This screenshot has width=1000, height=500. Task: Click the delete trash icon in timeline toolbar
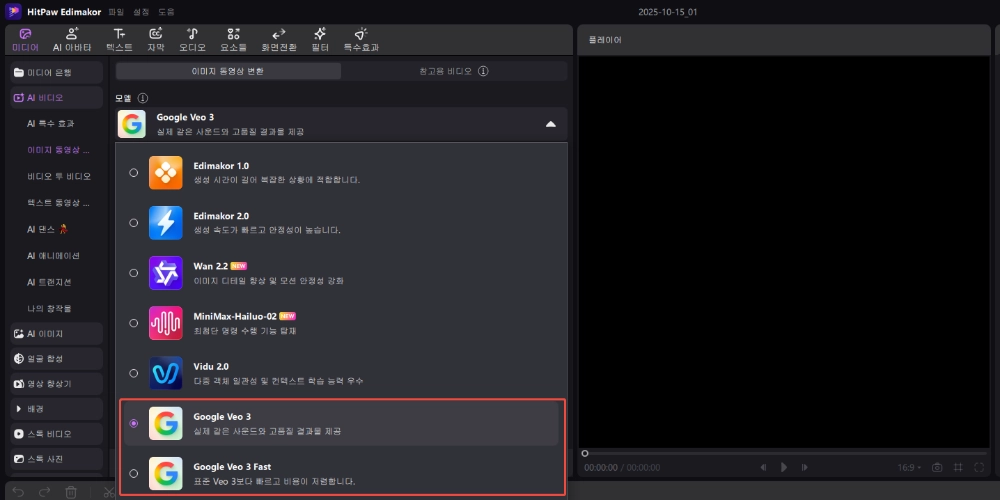[71, 492]
